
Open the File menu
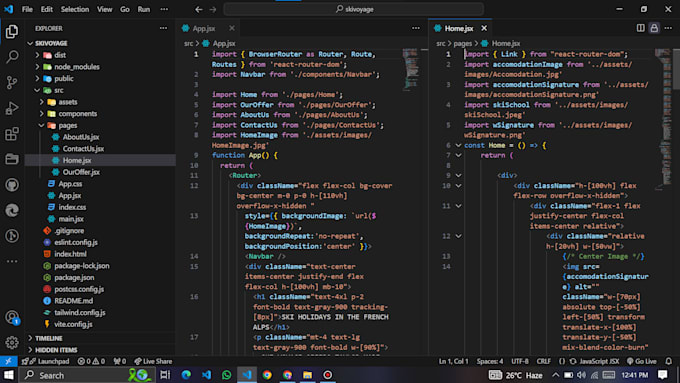pos(27,9)
